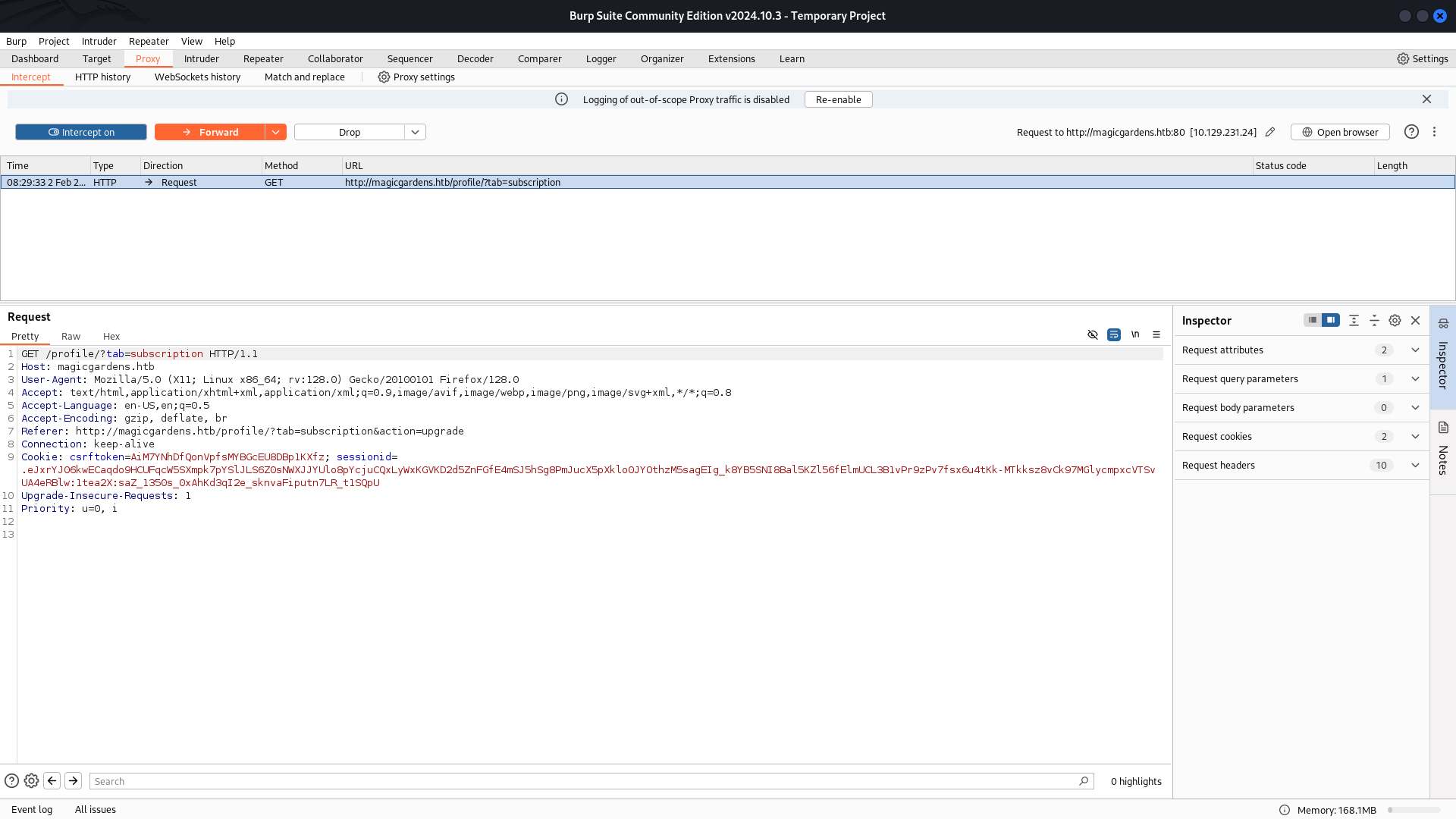Open Settings in the top right
The image size is (1456, 819).
1423,58
